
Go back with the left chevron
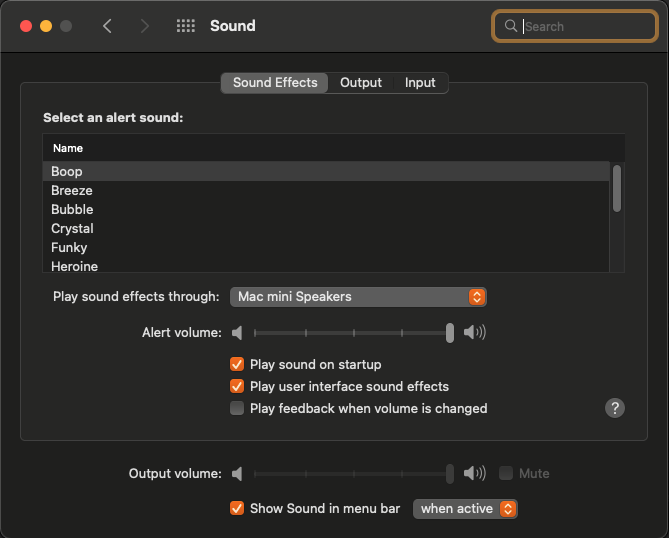[x=108, y=26]
